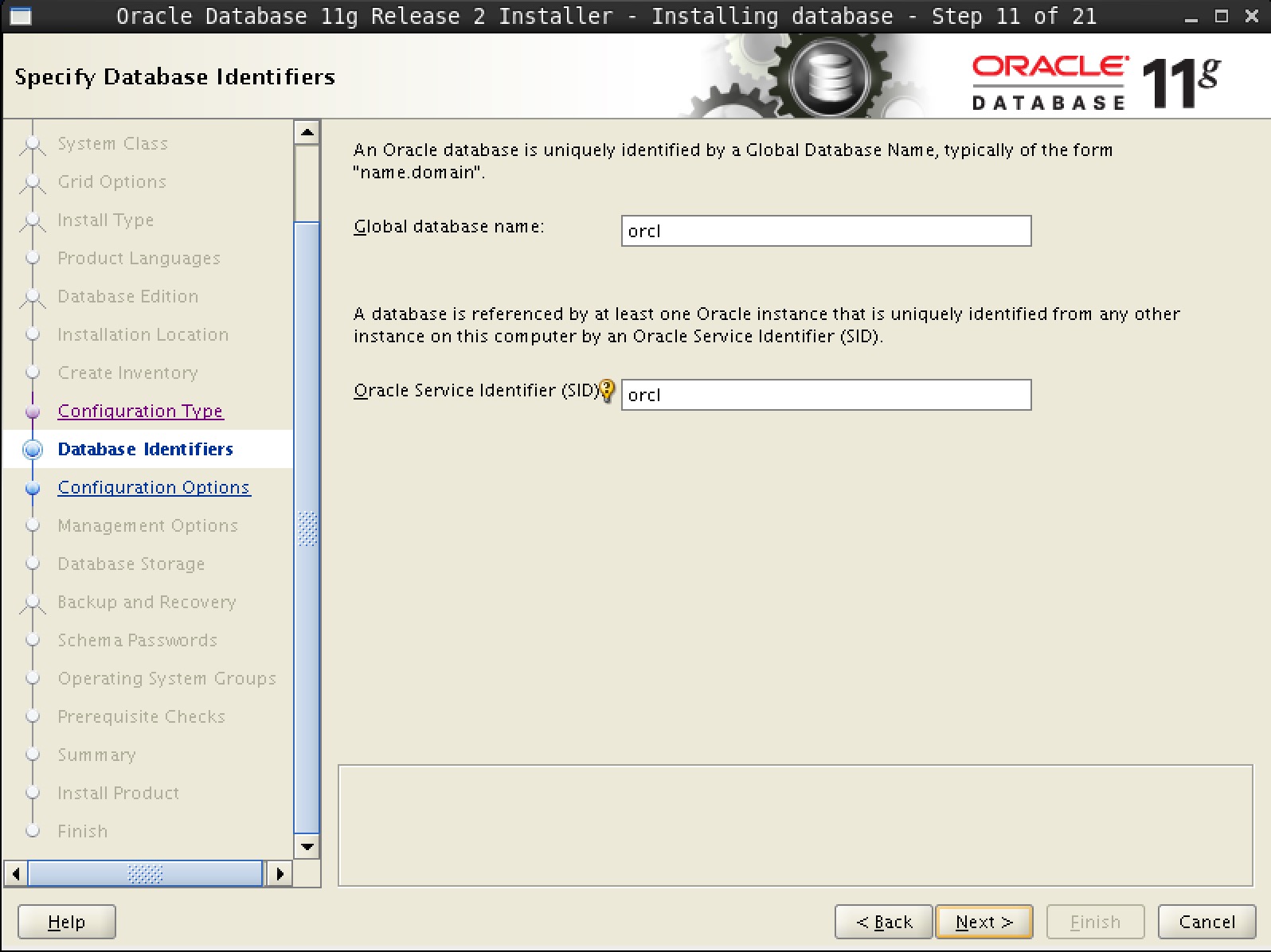Focus the Oracle Service Identifier field

(x=827, y=395)
